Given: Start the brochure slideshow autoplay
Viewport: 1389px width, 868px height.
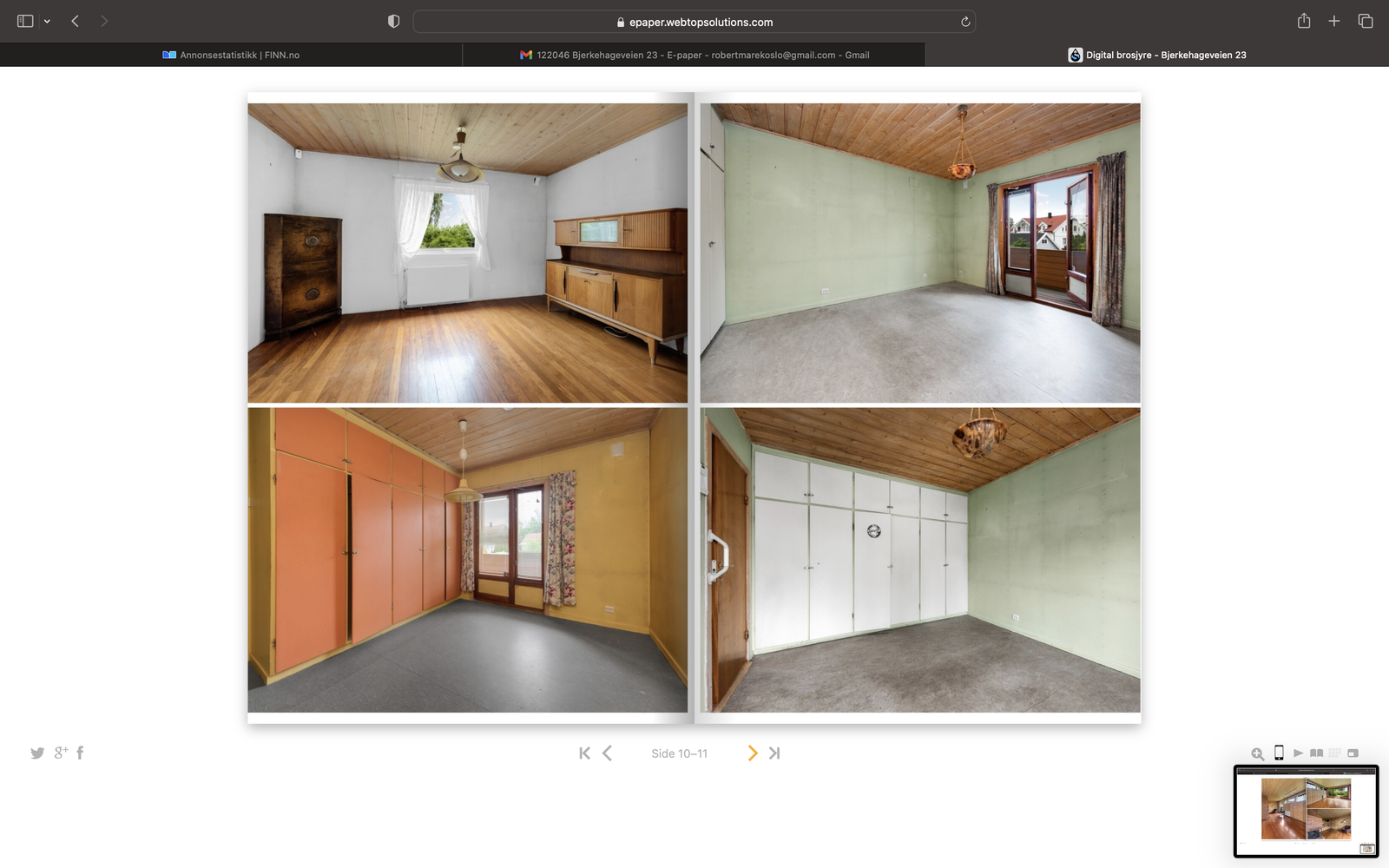Looking at the screenshot, I should click(1298, 753).
